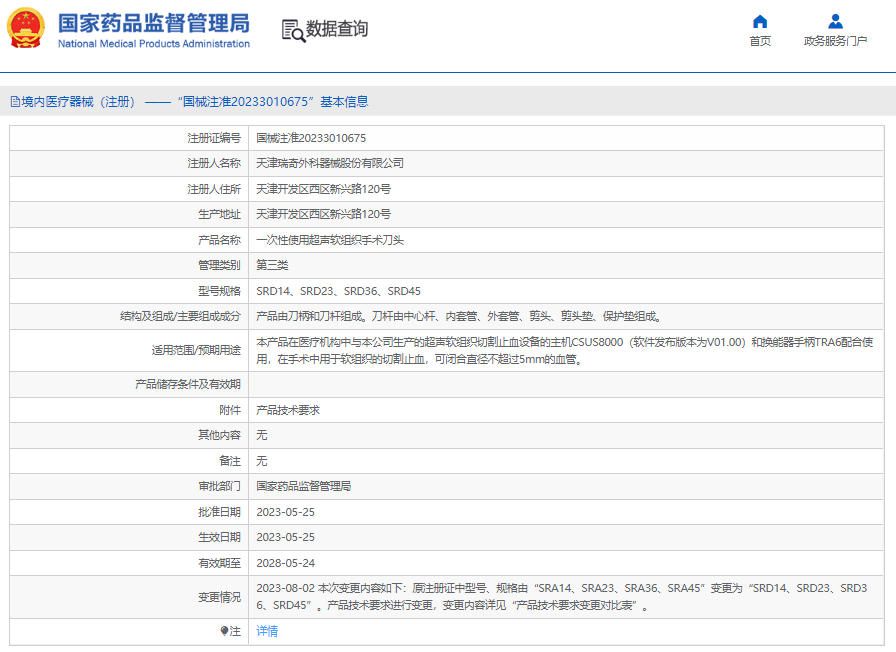Click the document icon beside 境内医疗器械

tap(15, 102)
